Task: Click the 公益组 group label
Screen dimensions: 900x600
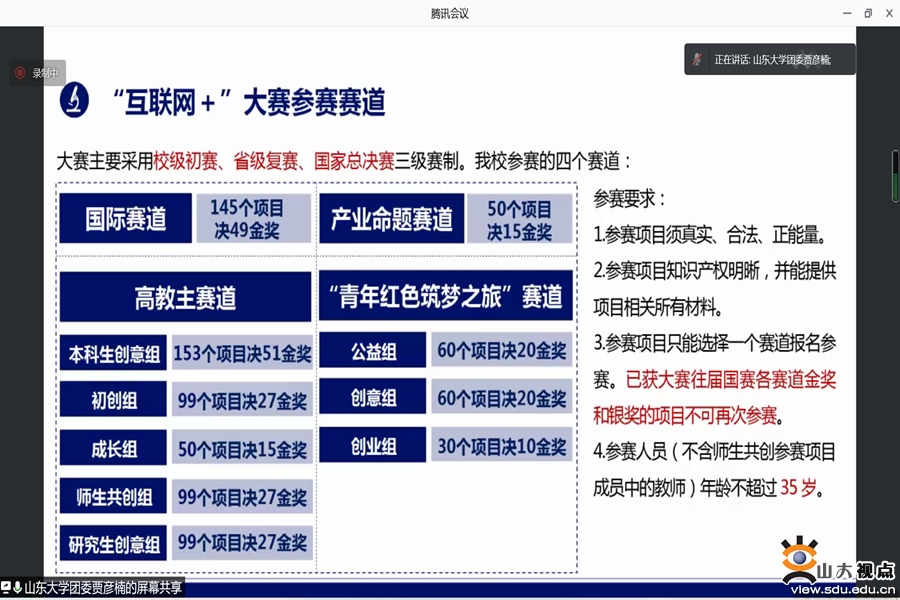Action: click(x=373, y=351)
